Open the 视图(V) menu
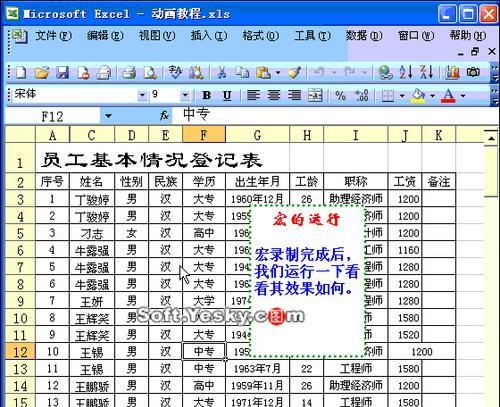This screenshot has width=500, height=407. (157, 35)
